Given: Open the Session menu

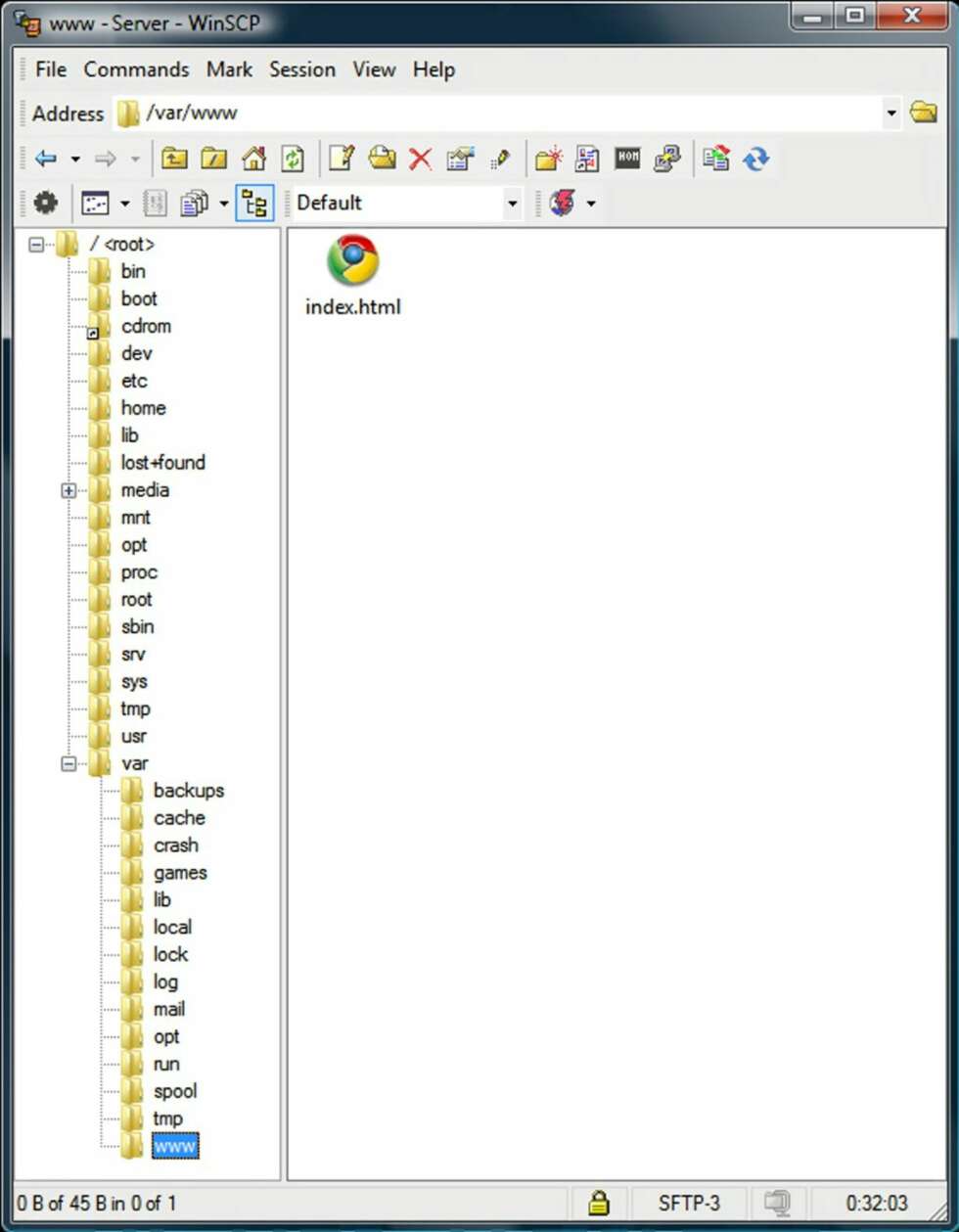Looking at the screenshot, I should click(302, 69).
